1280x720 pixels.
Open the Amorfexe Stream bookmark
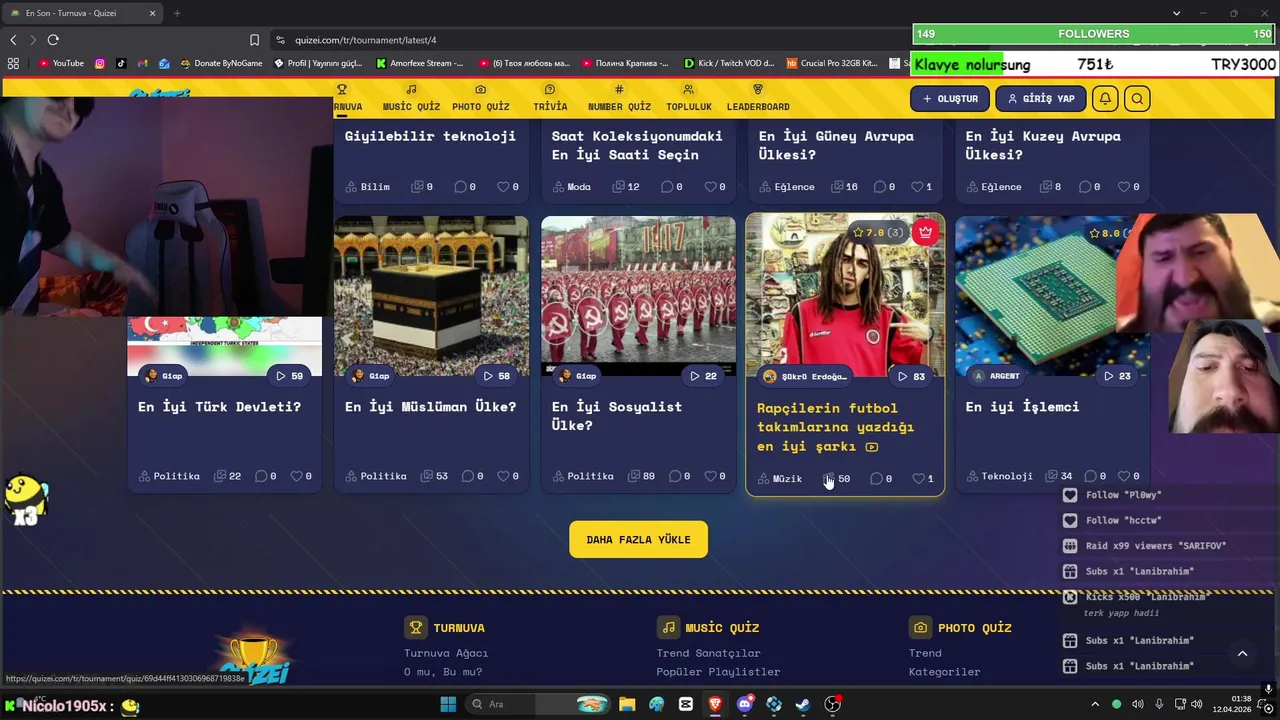click(419, 63)
